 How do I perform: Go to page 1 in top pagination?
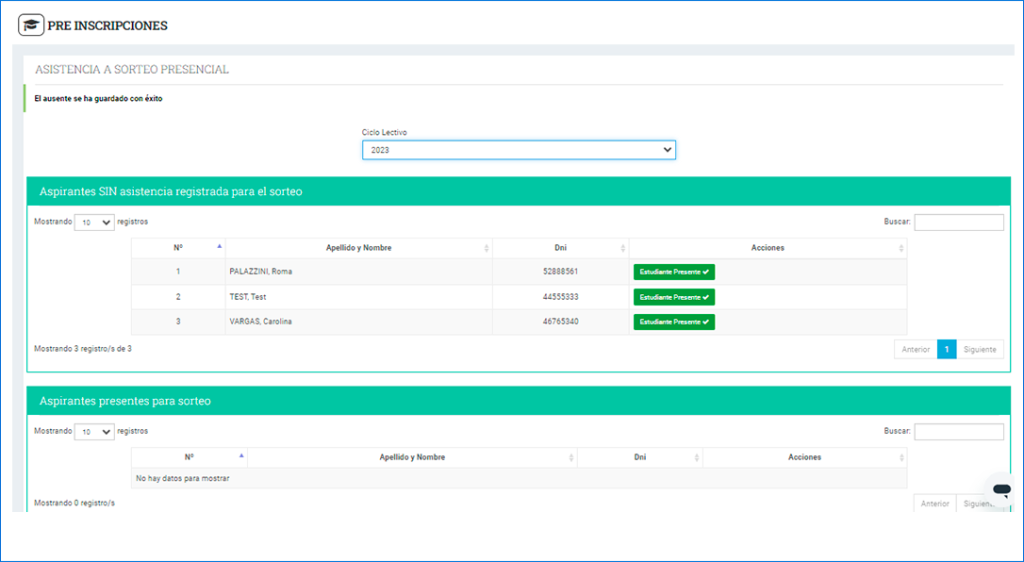tap(946, 349)
